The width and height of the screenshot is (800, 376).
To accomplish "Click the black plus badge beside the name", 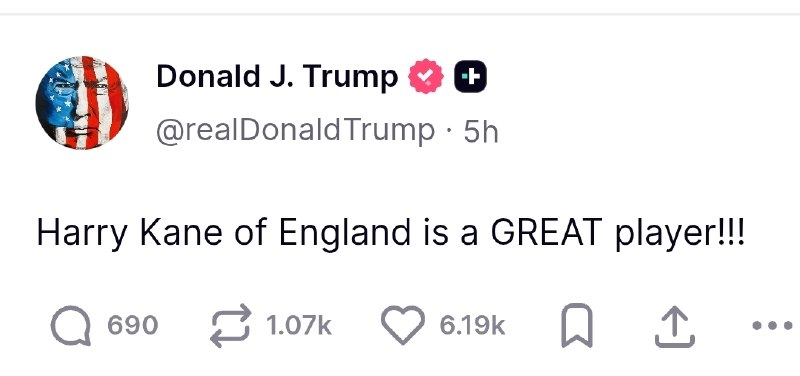I will pyautogui.click(x=470, y=77).
